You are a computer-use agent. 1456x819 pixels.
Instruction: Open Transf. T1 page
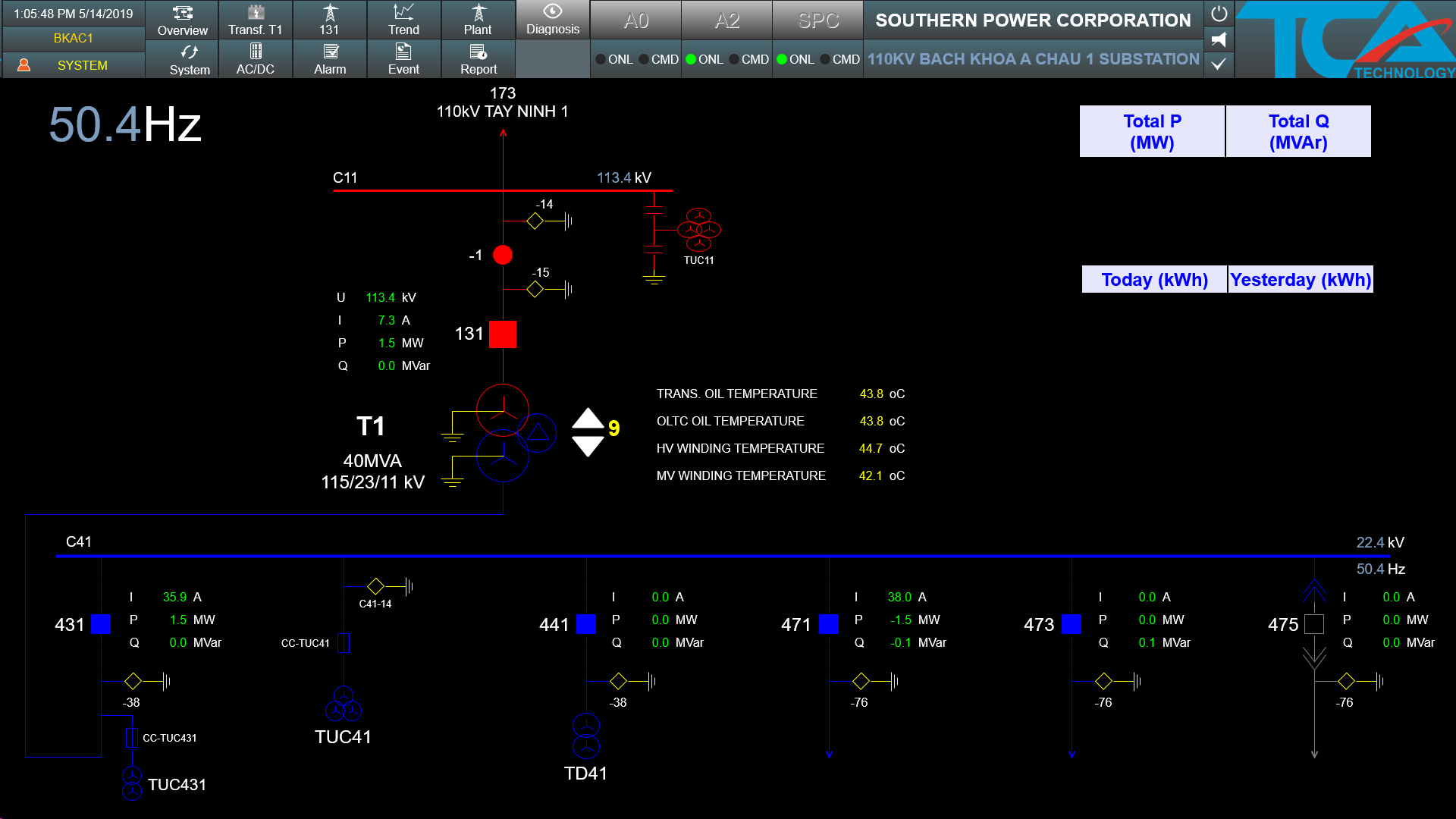(256, 20)
